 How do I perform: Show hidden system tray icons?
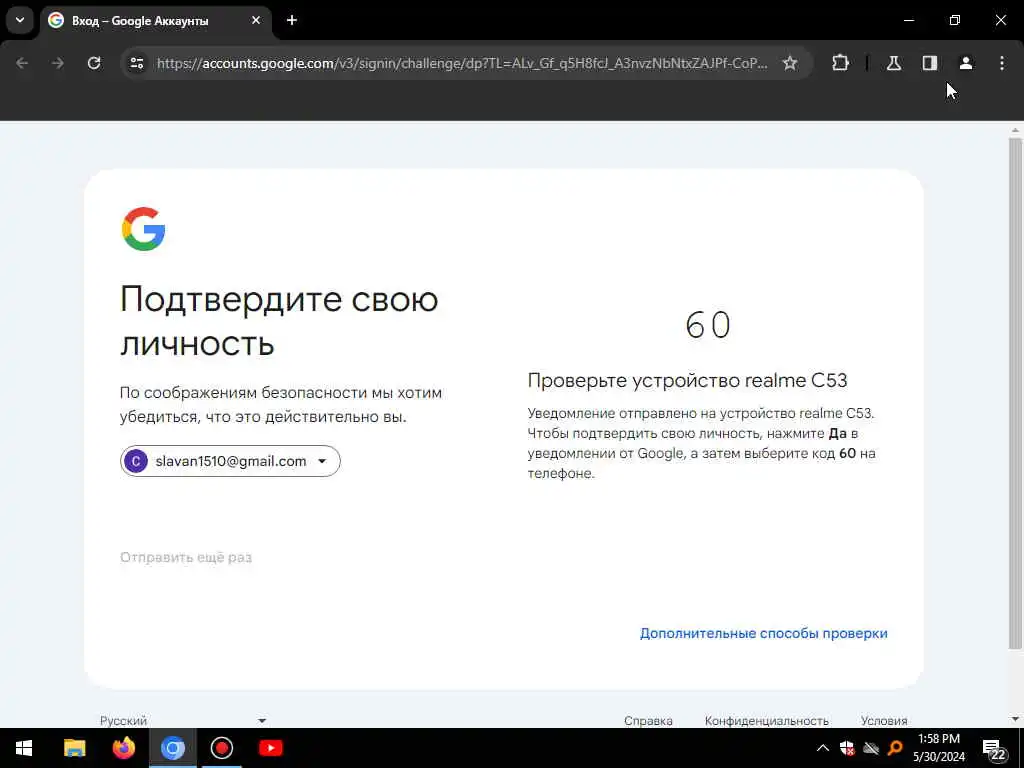(x=823, y=748)
